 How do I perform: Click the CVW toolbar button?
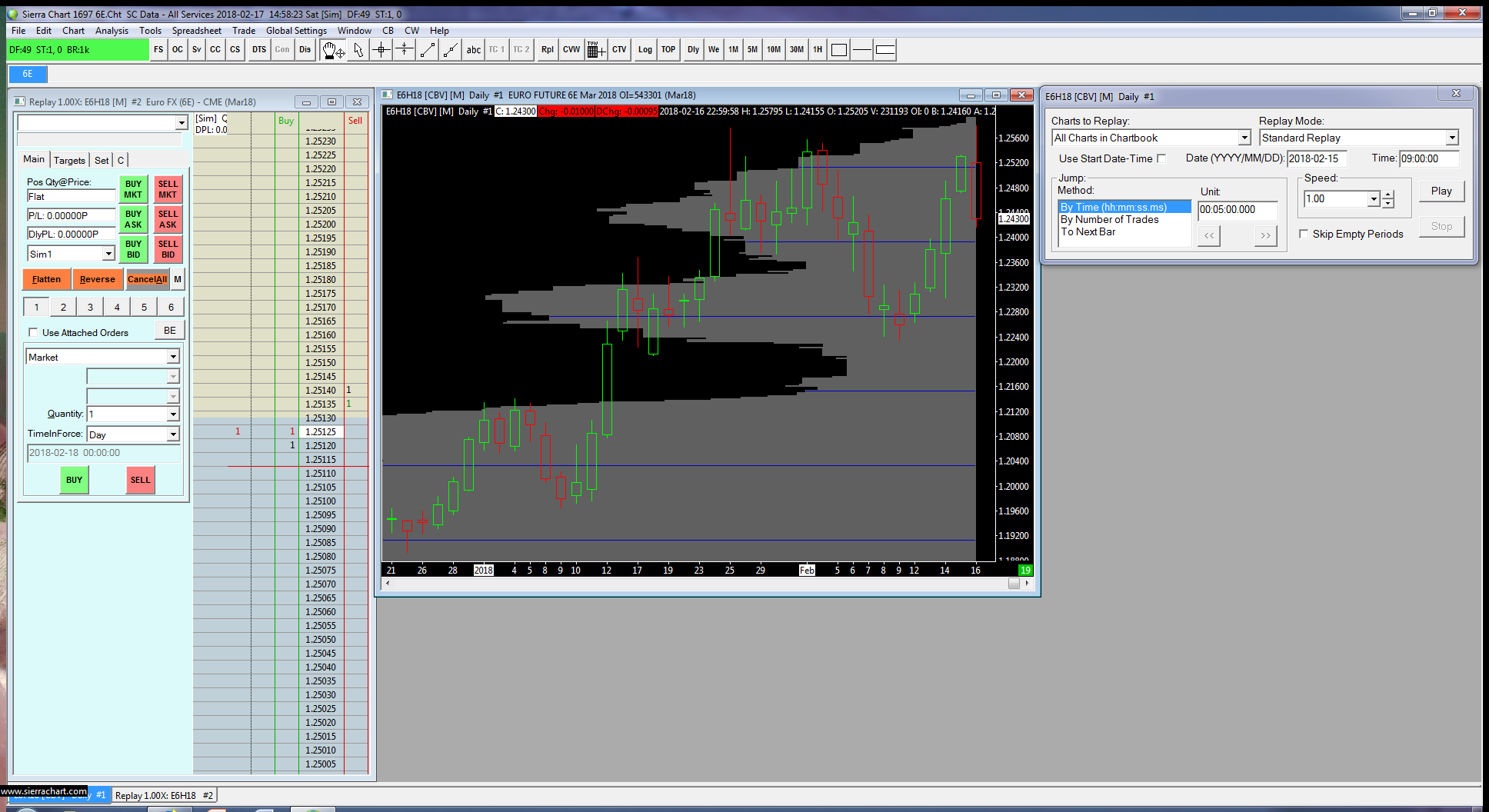(571, 50)
